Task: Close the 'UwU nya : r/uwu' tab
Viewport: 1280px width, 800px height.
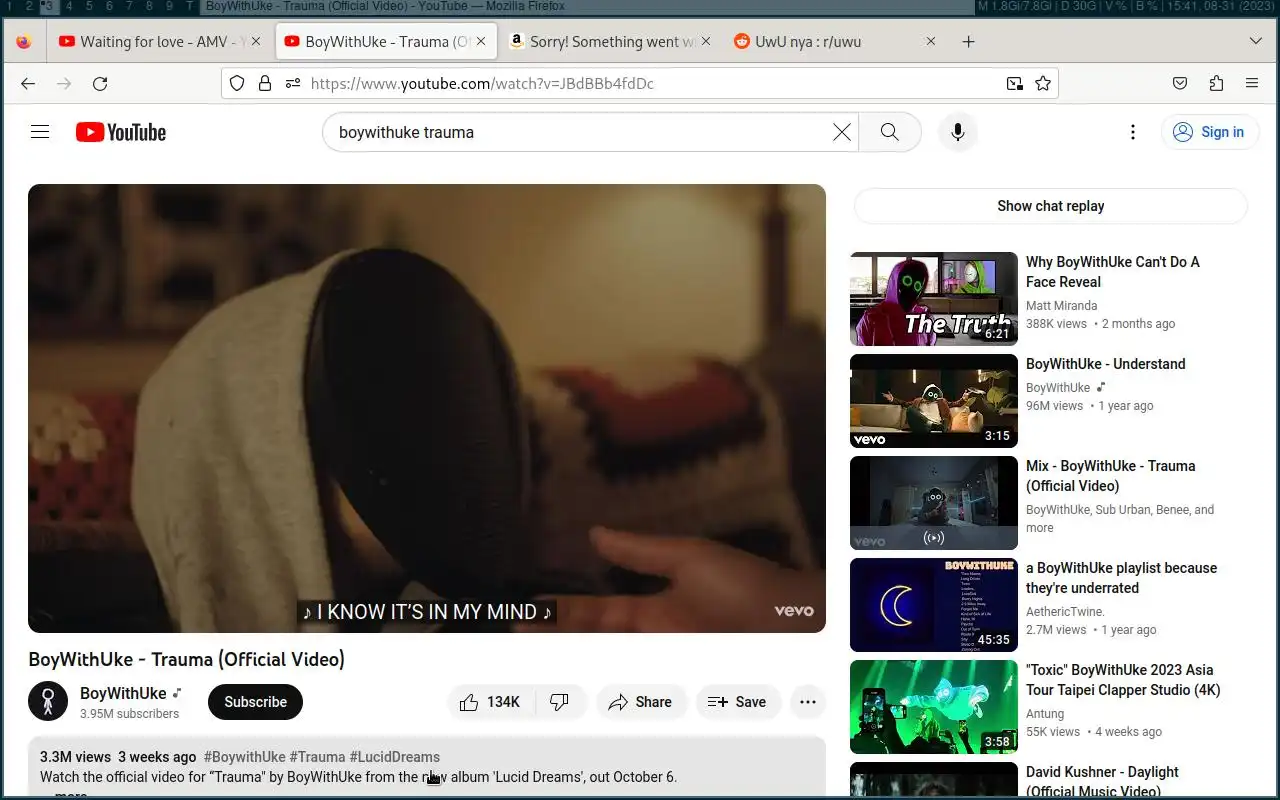Action: 931,42
